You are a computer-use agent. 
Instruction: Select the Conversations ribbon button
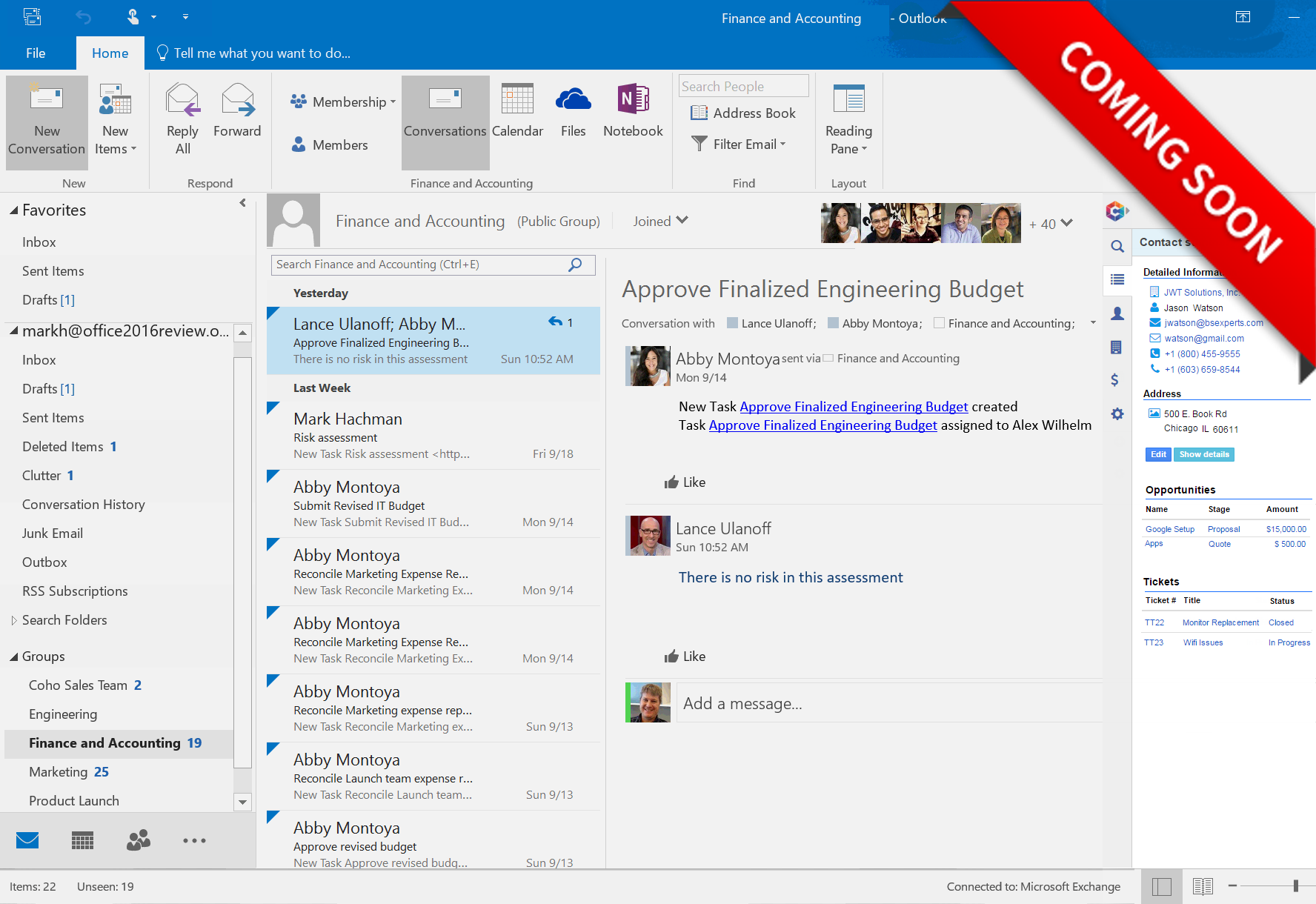pyautogui.click(x=445, y=122)
